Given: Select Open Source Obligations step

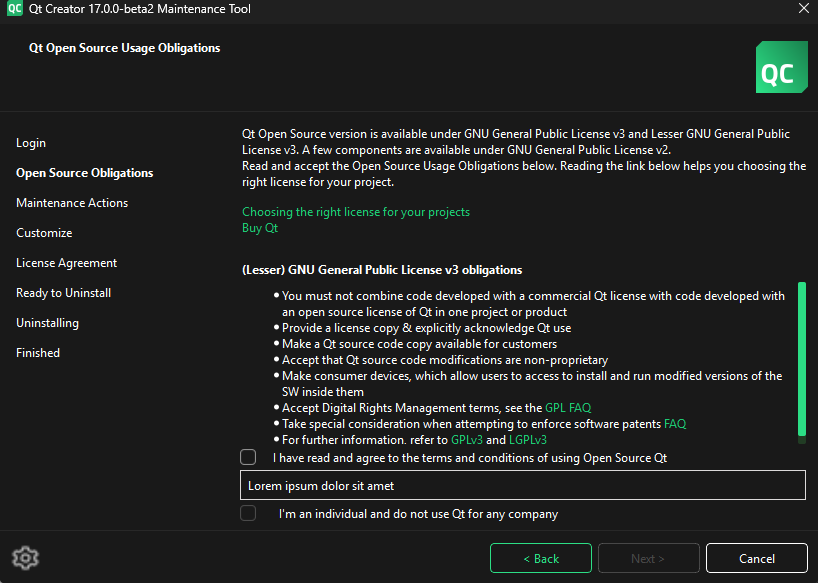Looking at the screenshot, I should (85, 173).
